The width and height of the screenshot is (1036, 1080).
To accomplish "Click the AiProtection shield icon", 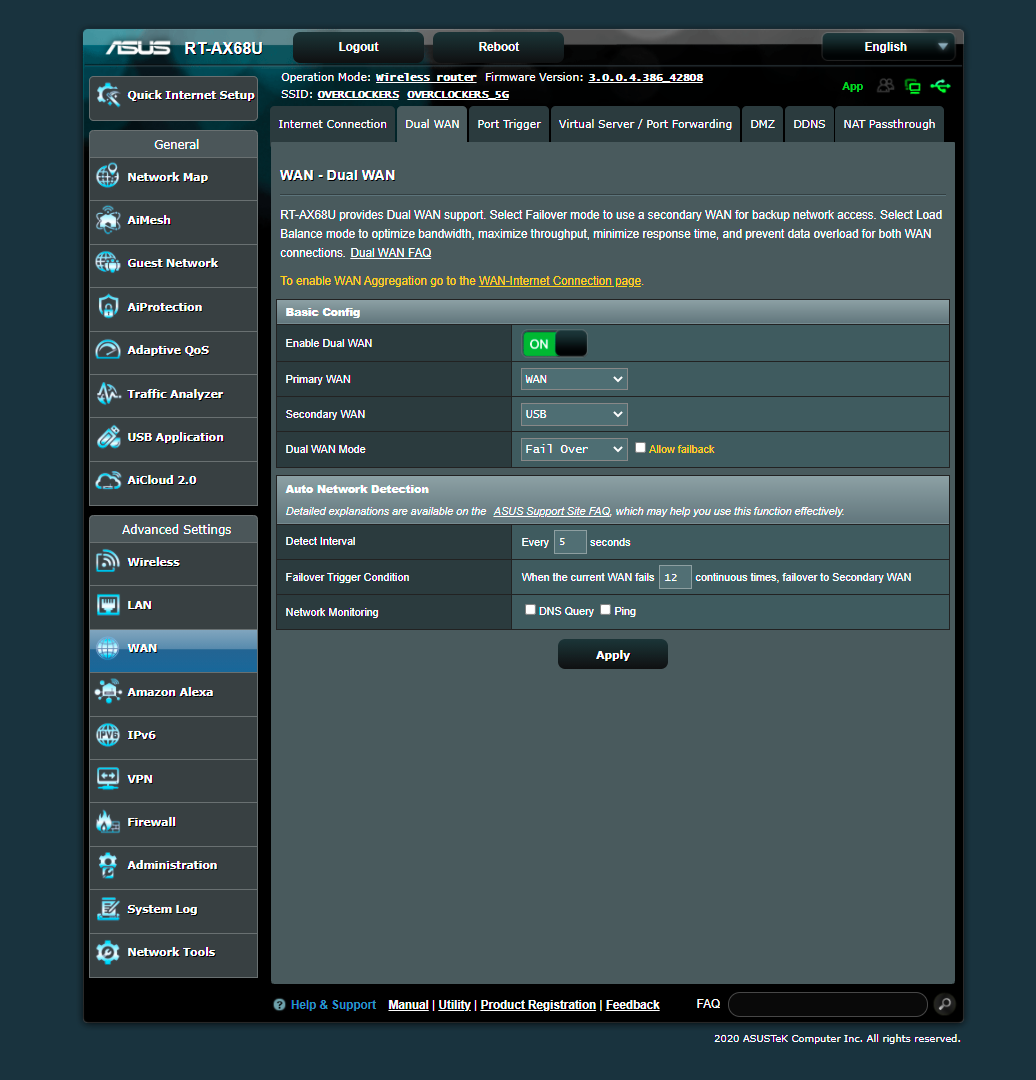I will tap(108, 307).
